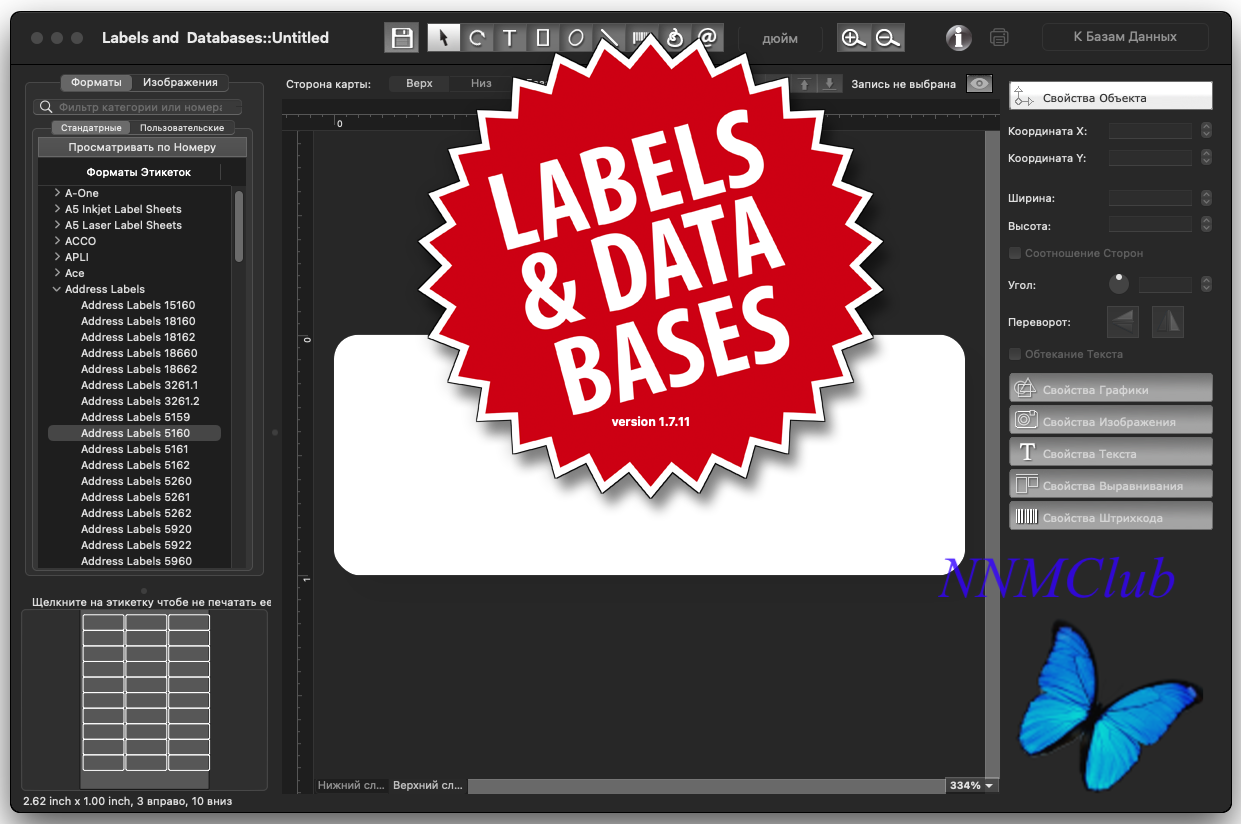Click the Координата Y input field
This screenshot has height=824, width=1241.
click(1150, 158)
